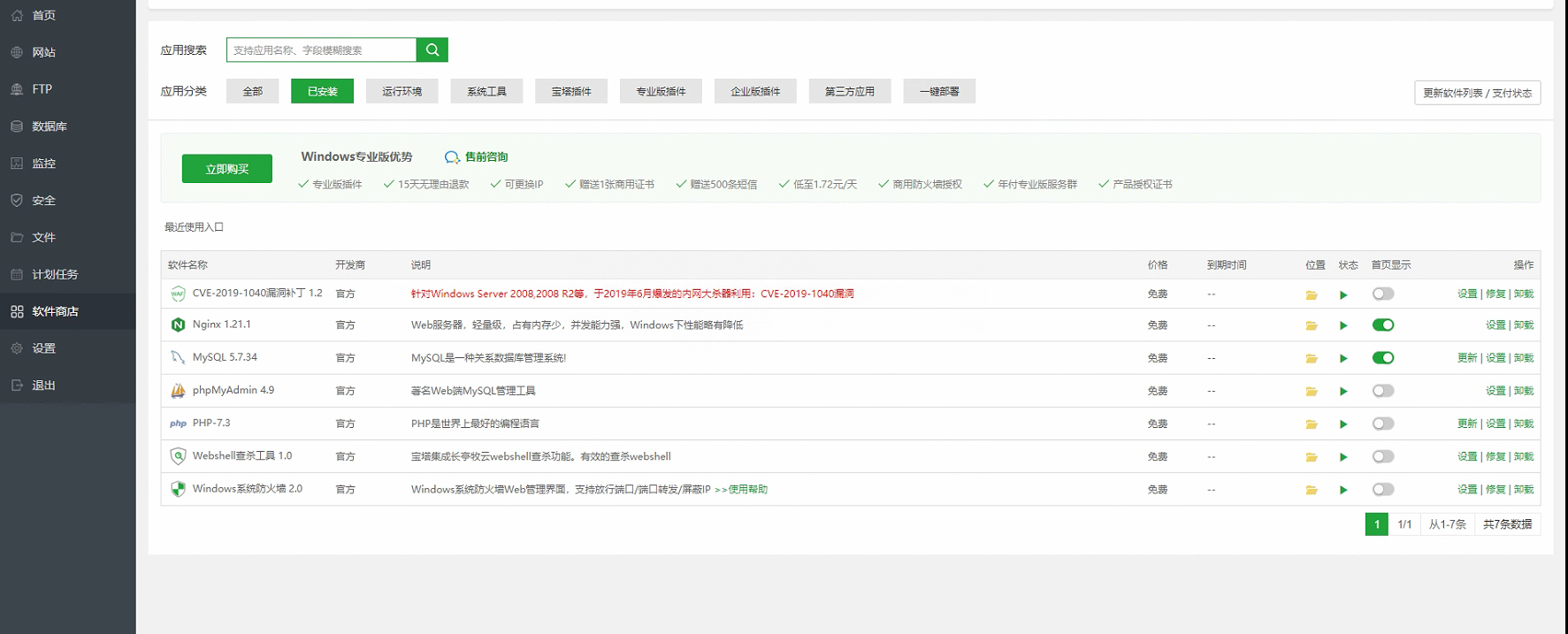Select the 系统工具 category filter
The width and height of the screenshot is (1568, 634).
click(486, 91)
